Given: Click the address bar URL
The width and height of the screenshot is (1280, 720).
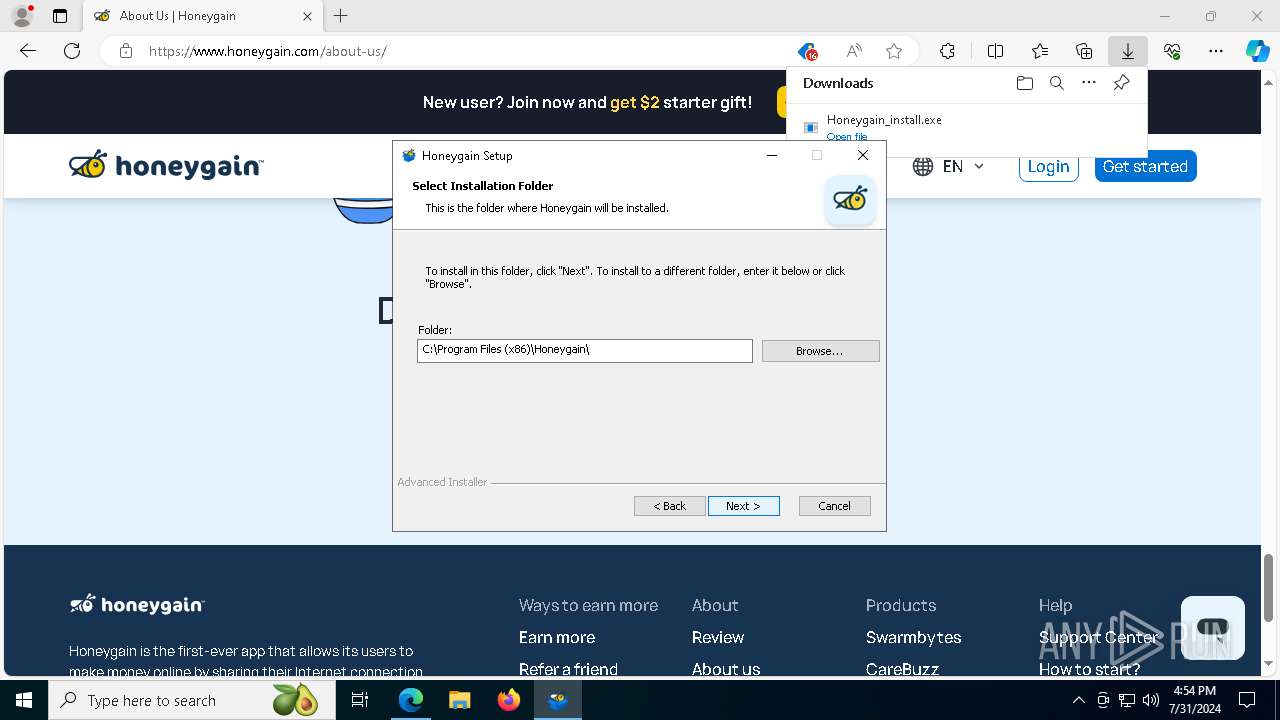Looking at the screenshot, I should point(268,51).
